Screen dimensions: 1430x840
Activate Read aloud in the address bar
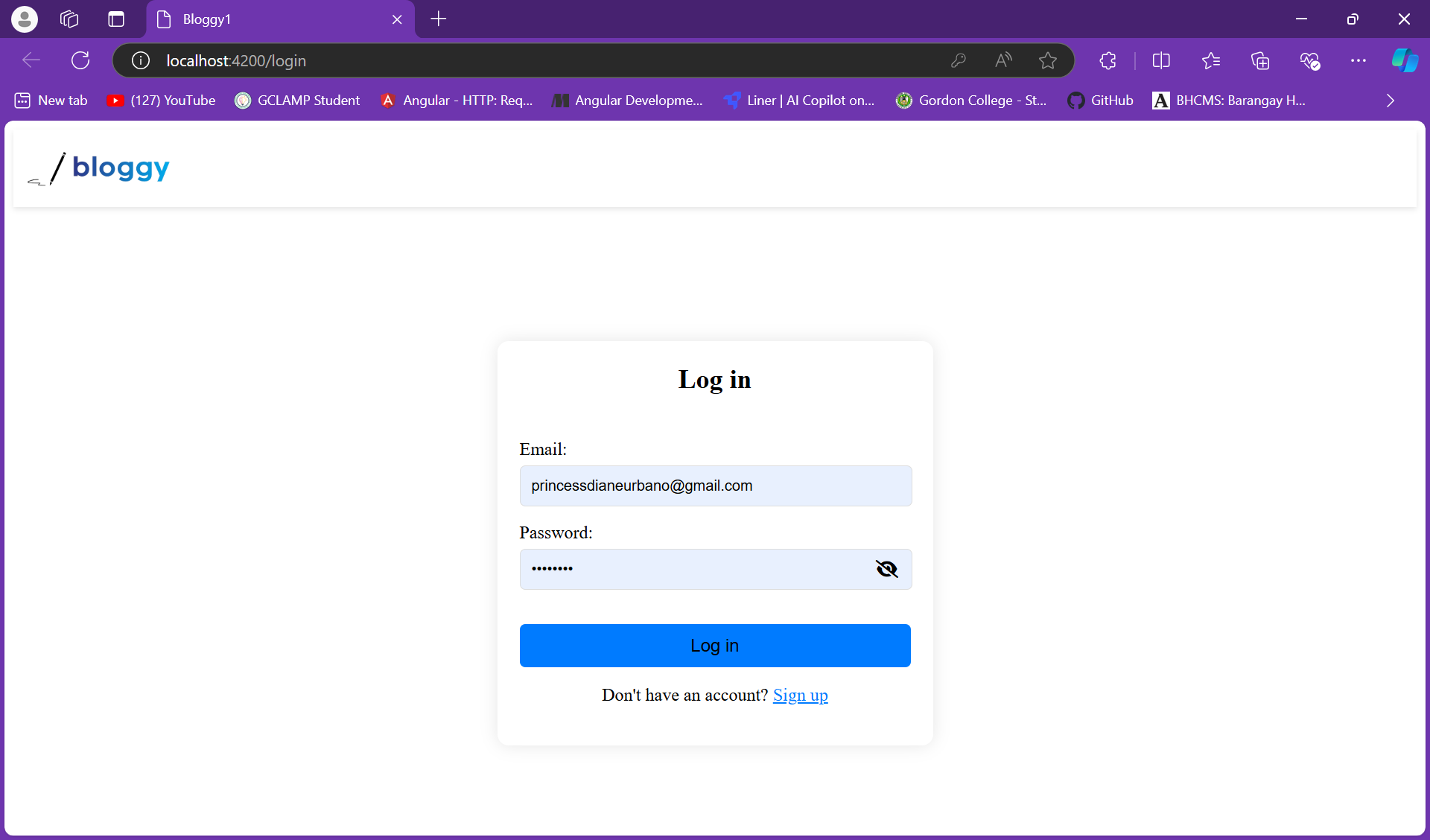point(1003,60)
